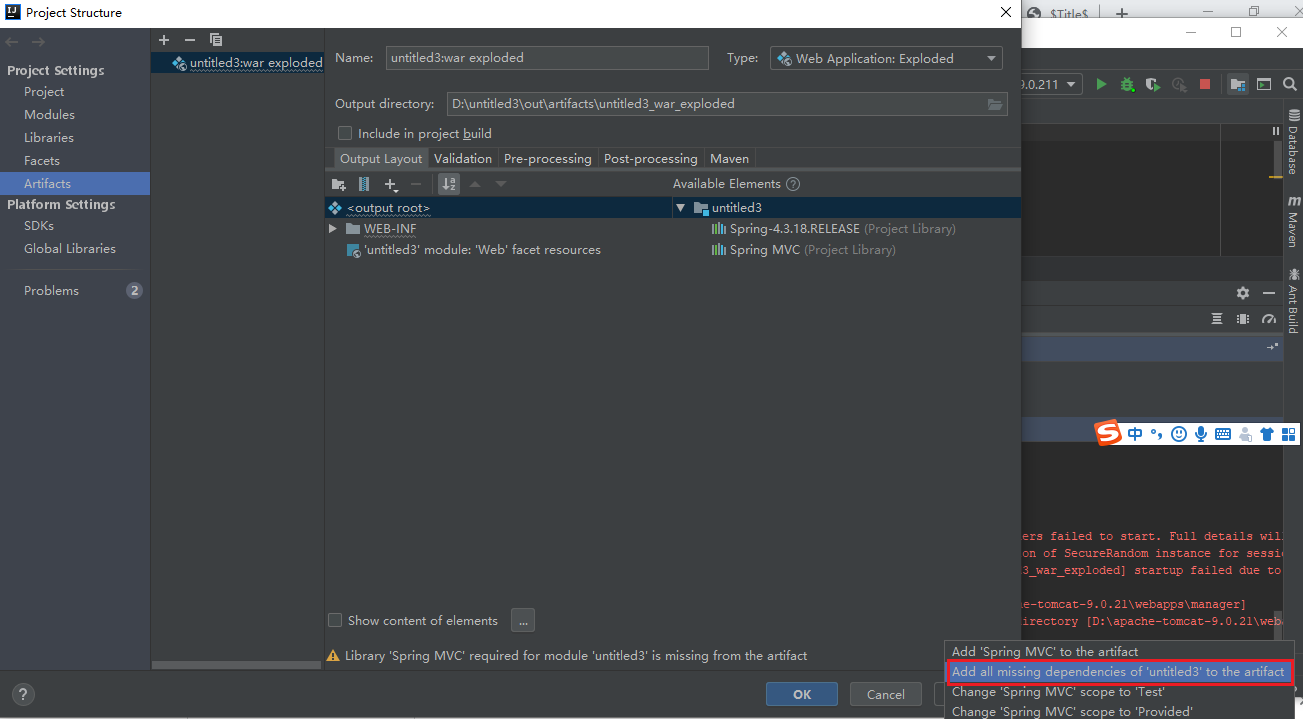Switch to Output Layout tab
This screenshot has width=1303, height=719.
(x=381, y=159)
